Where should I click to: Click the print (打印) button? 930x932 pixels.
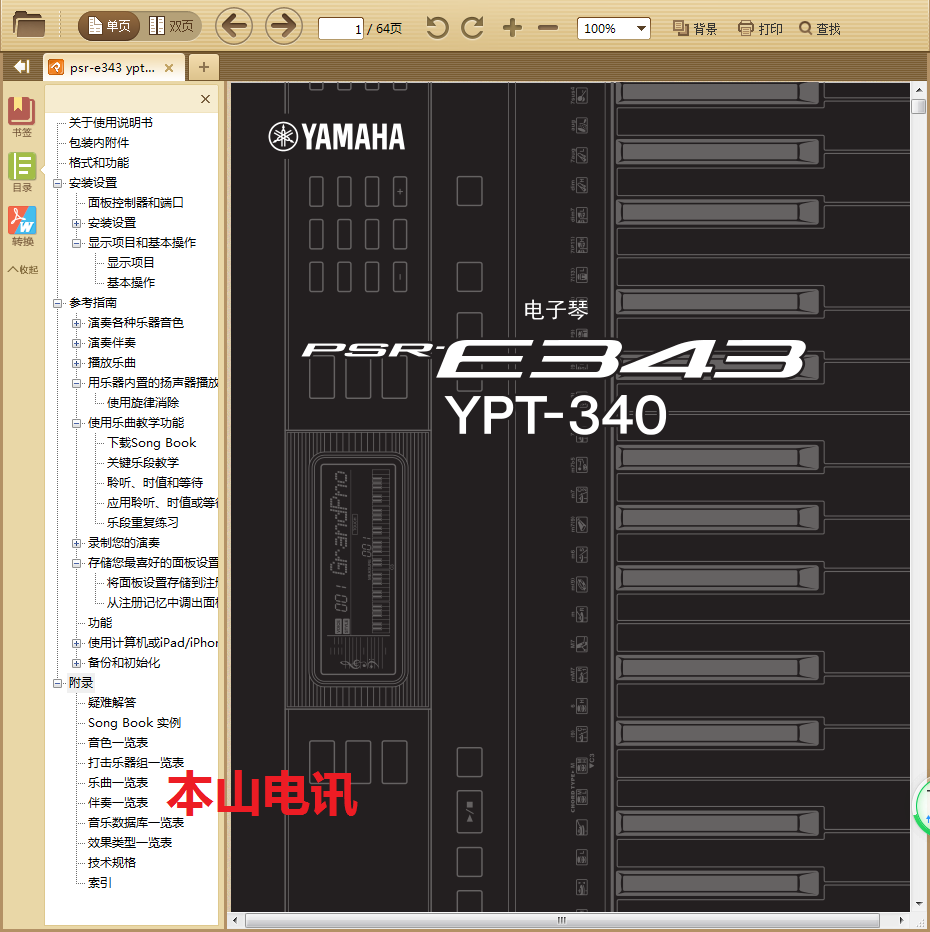(760, 29)
